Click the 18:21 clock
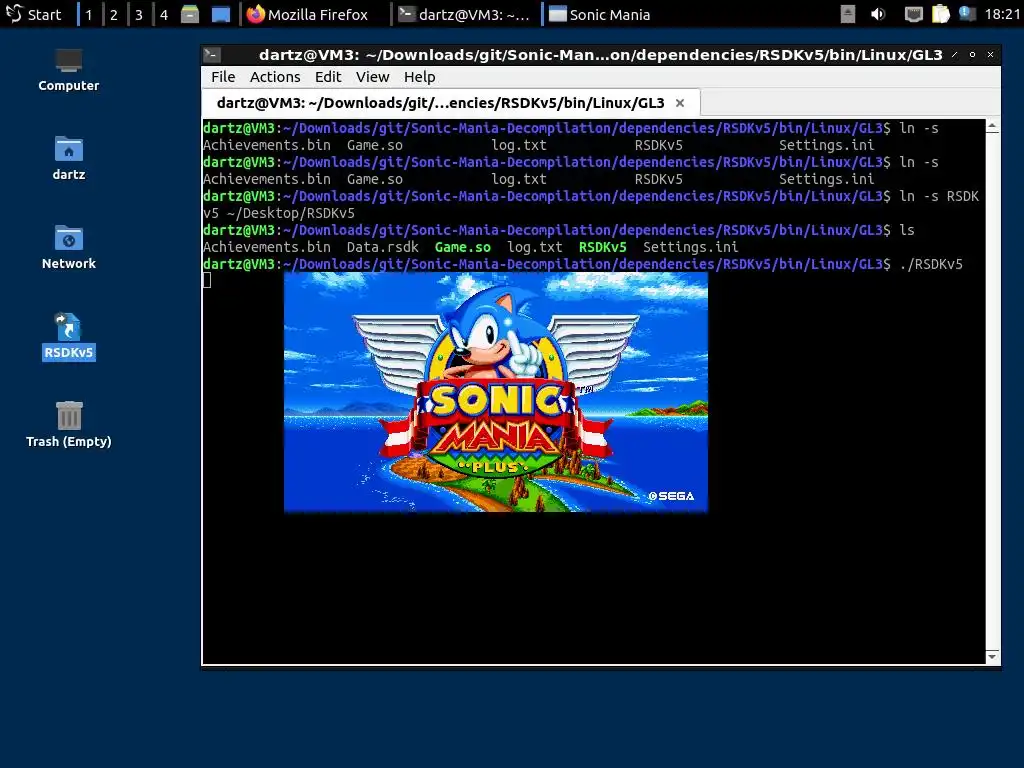Viewport: 1024px width, 768px height. (1002, 14)
